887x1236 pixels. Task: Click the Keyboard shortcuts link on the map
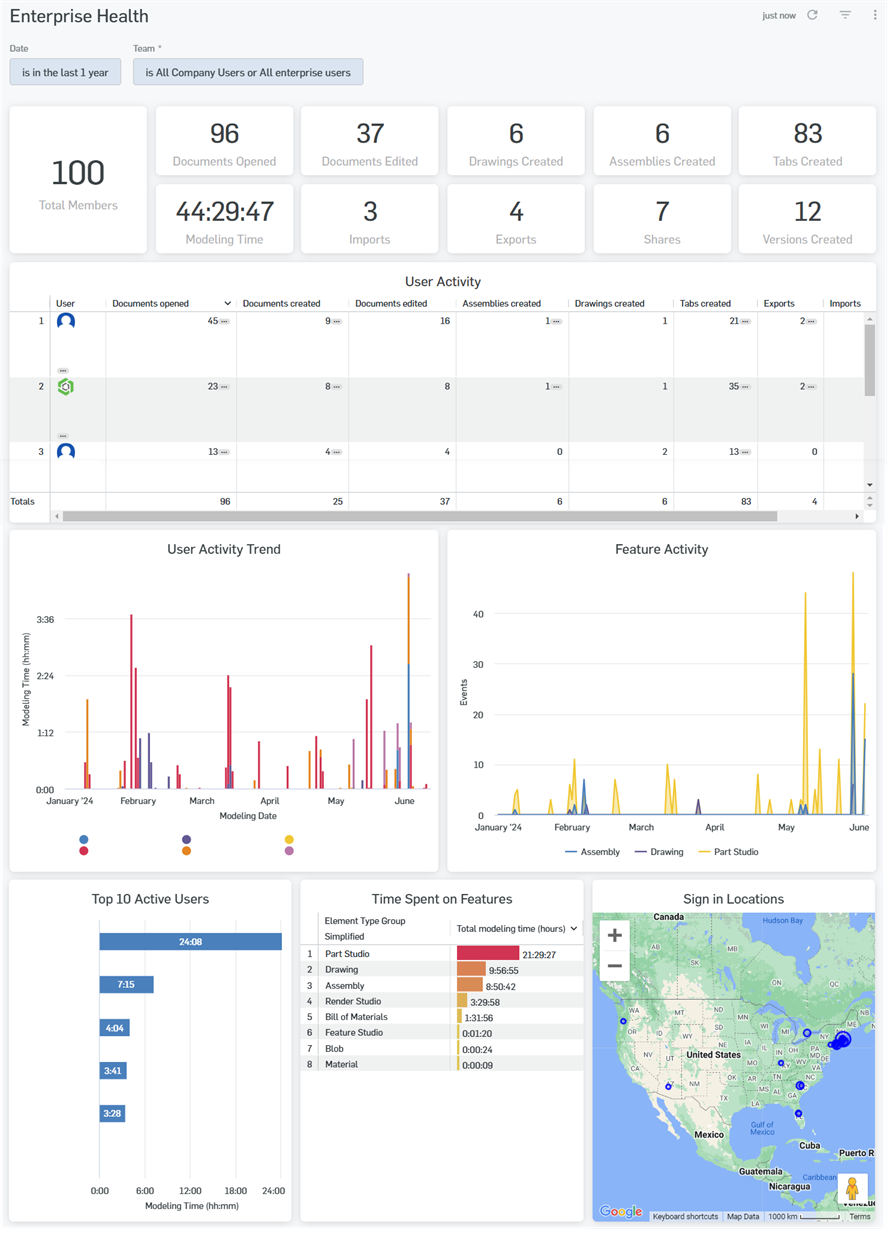pos(688,1216)
